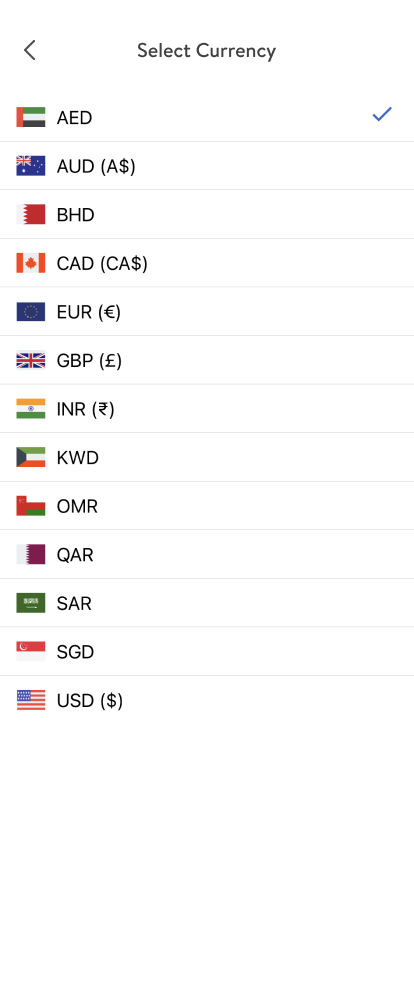Tap the UAE flag icon
414x987 pixels.
pyautogui.click(x=31, y=118)
